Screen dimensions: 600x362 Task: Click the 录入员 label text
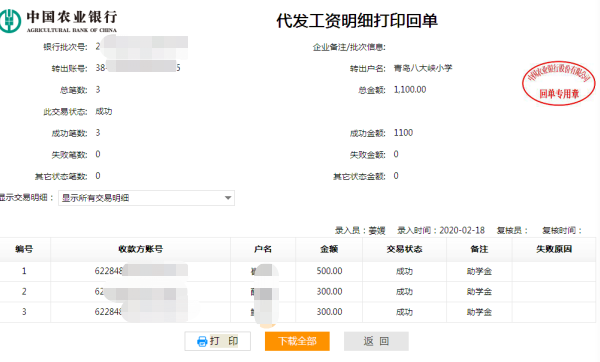351,230
